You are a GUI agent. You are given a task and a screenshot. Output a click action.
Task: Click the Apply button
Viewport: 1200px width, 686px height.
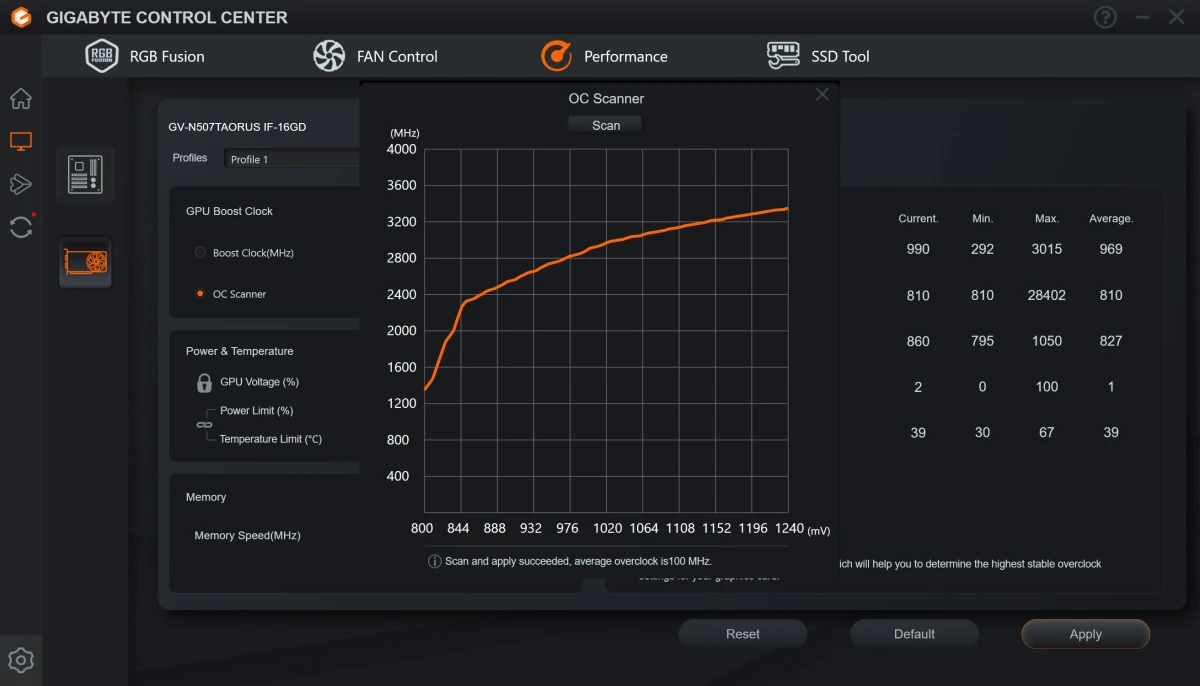tap(1085, 634)
